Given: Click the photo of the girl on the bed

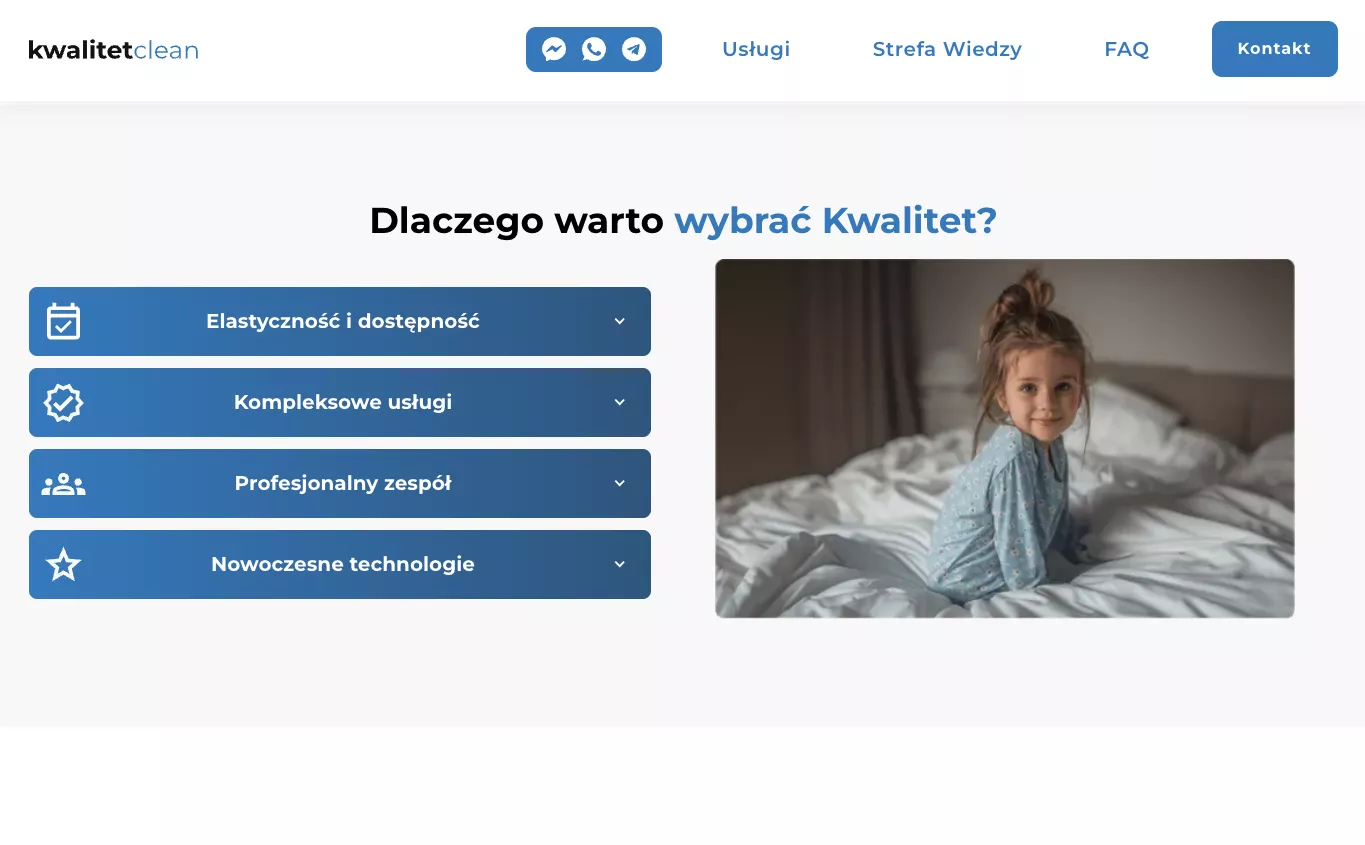Looking at the screenshot, I should pos(1005,438).
